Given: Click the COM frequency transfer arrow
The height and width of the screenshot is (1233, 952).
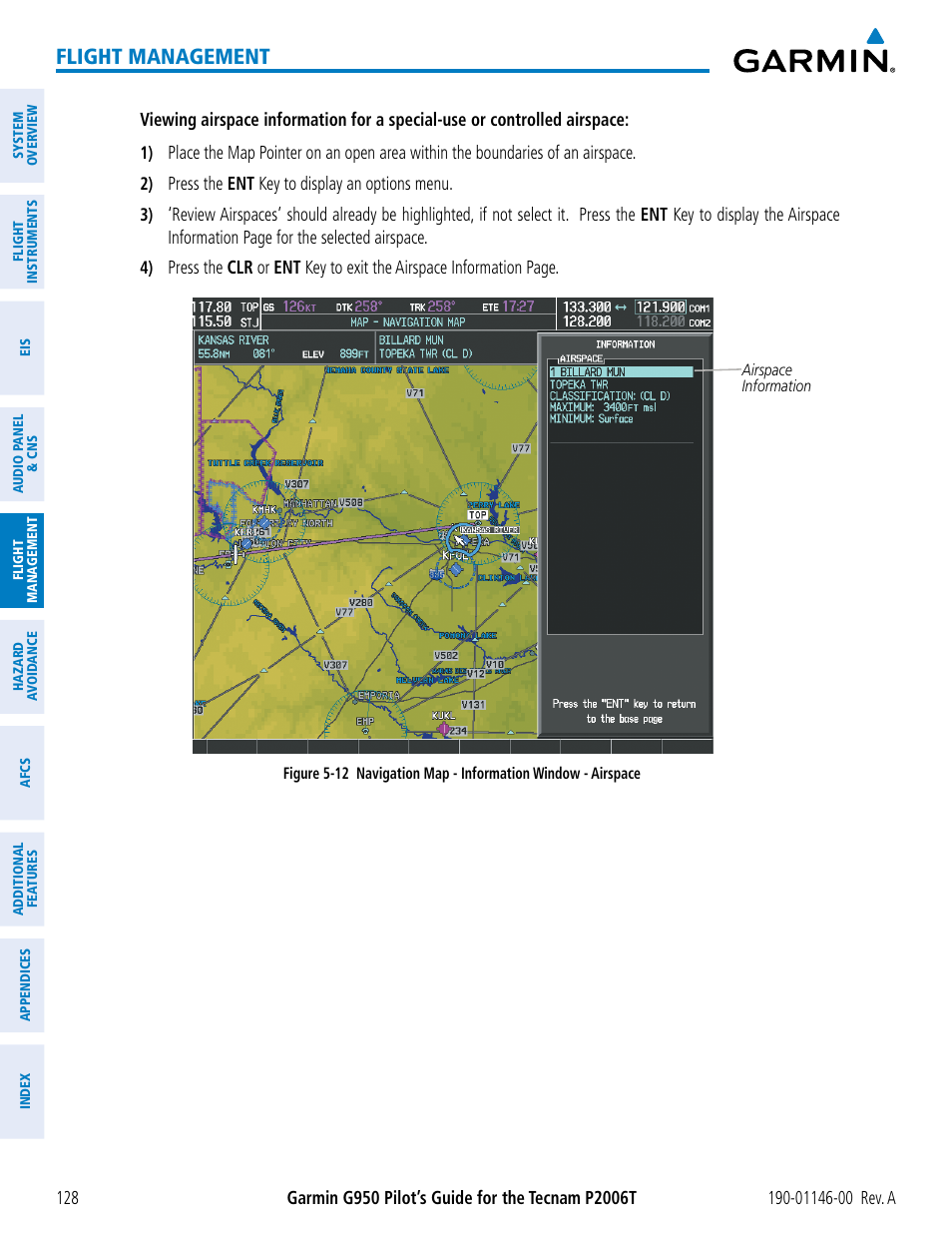Looking at the screenshot, I should (x=621, y=308).
